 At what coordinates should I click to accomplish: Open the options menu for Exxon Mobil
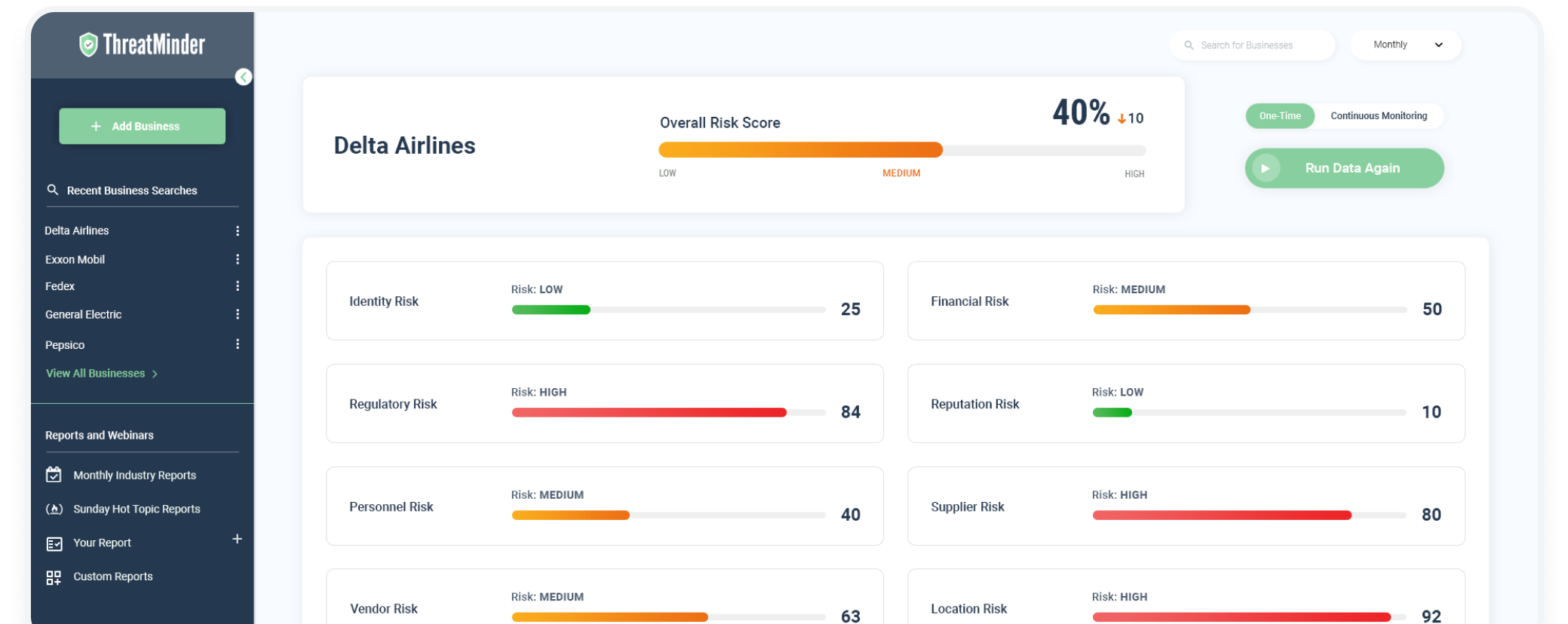click(x=238, y=259)
